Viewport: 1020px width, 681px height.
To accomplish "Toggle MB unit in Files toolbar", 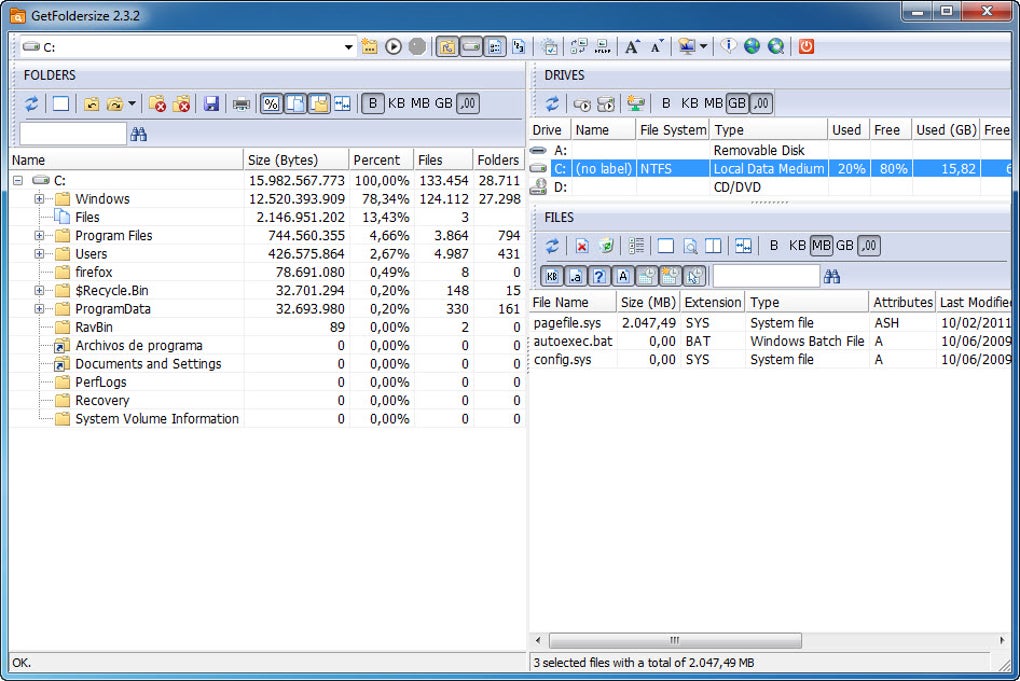I will [x=821, y=246].
